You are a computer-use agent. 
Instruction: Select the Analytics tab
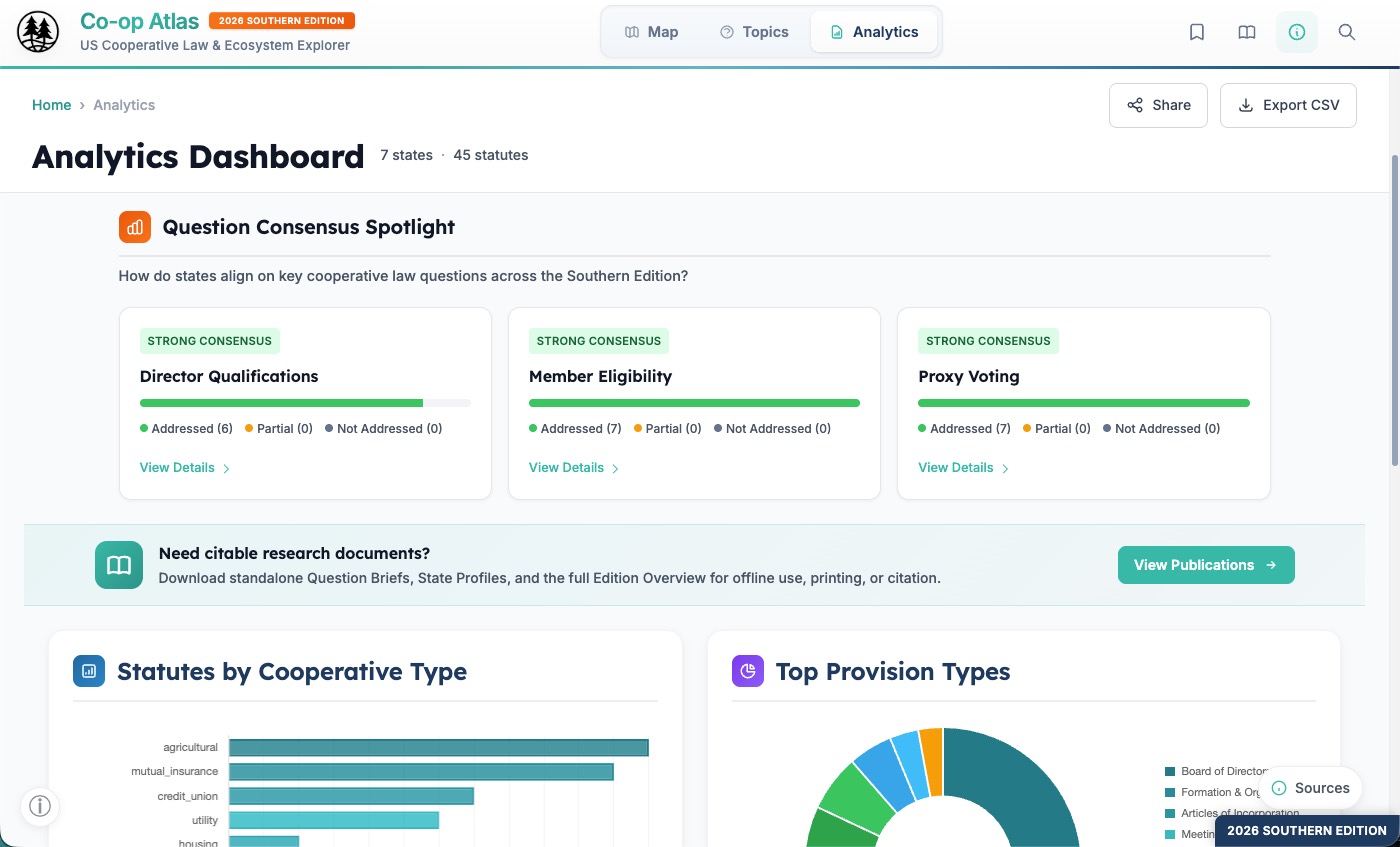pos(874,32)
